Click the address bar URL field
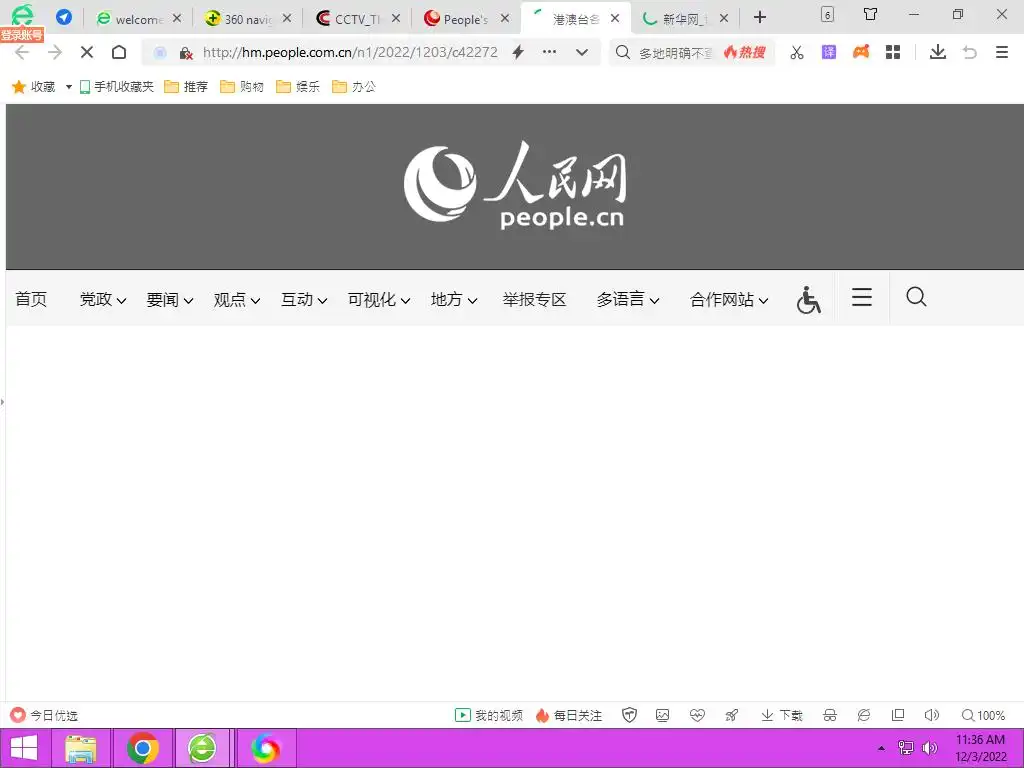Screen dimensions: 1024x768 pos(350,52)
